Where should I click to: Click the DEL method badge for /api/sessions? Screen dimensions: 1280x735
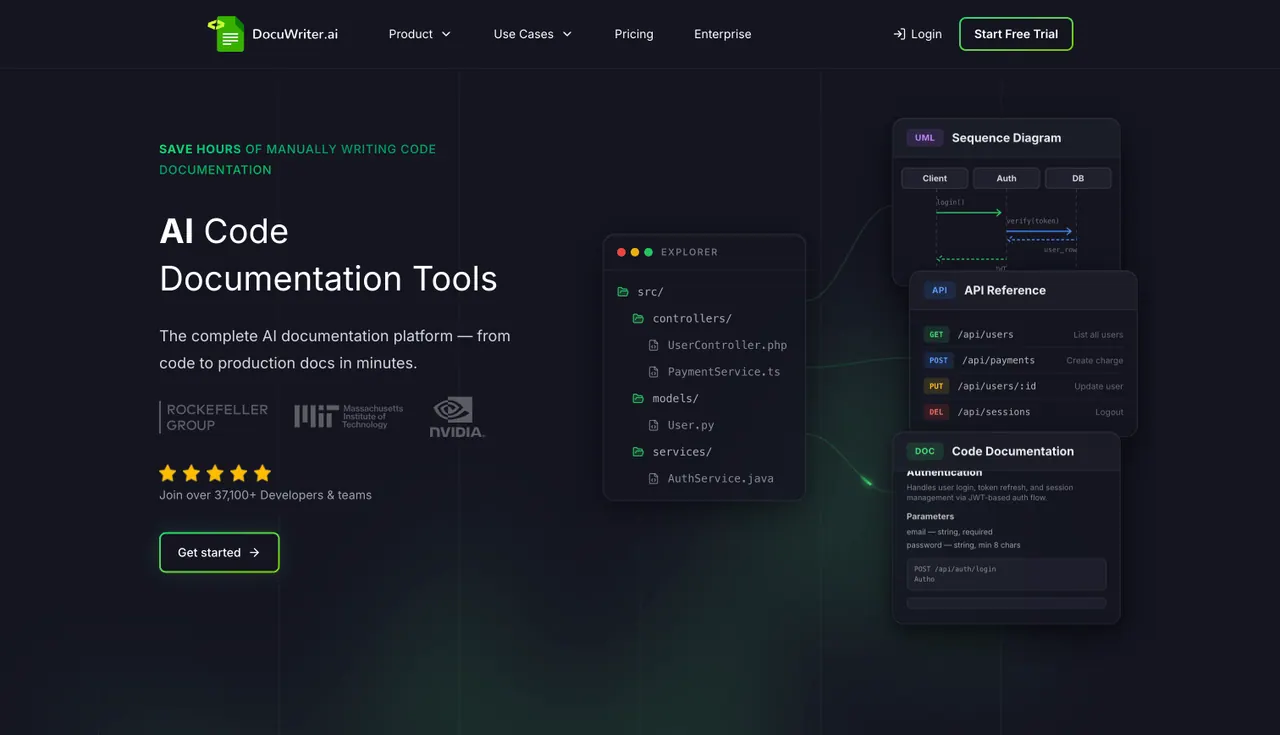[x=936, y=412]
